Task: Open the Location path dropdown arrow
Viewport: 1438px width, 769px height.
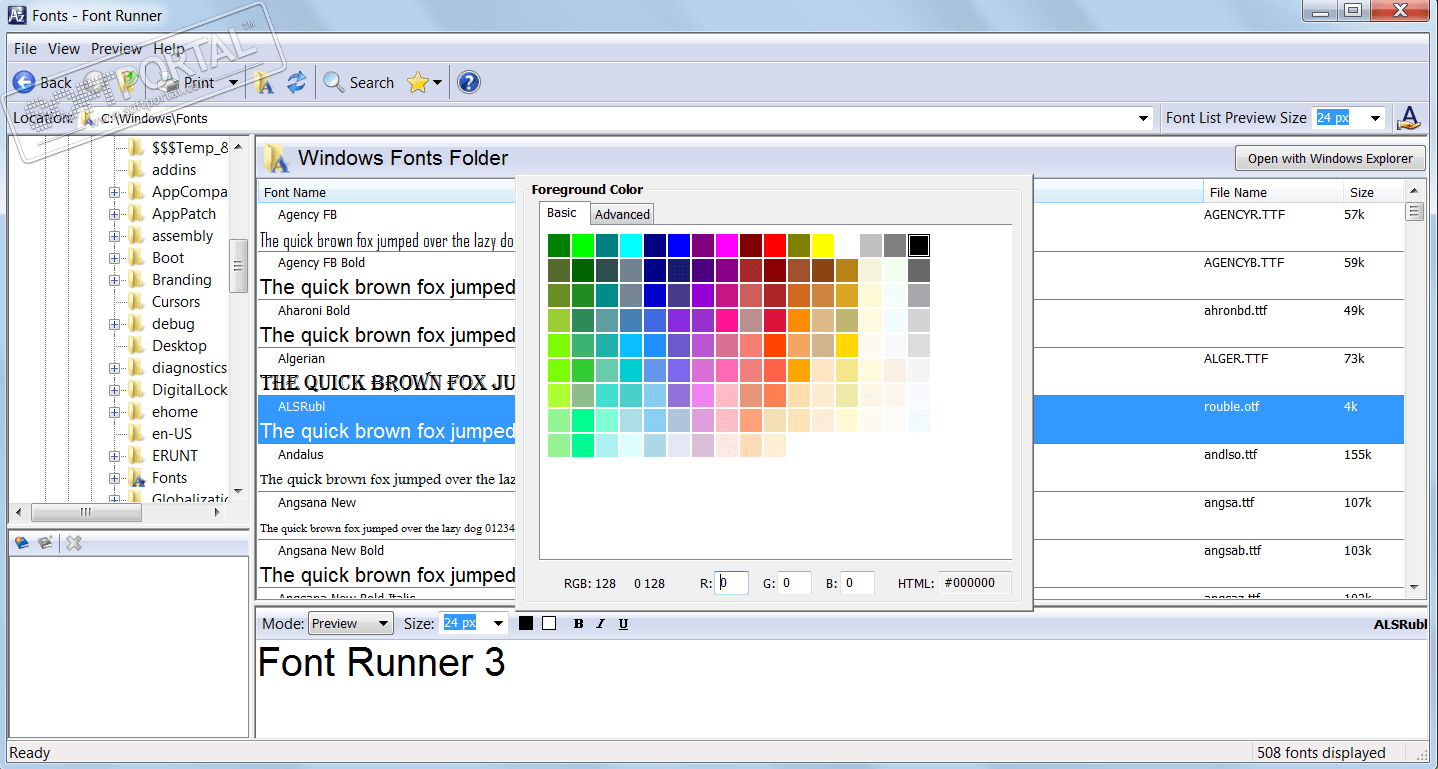Action: tap(1144, 118)
